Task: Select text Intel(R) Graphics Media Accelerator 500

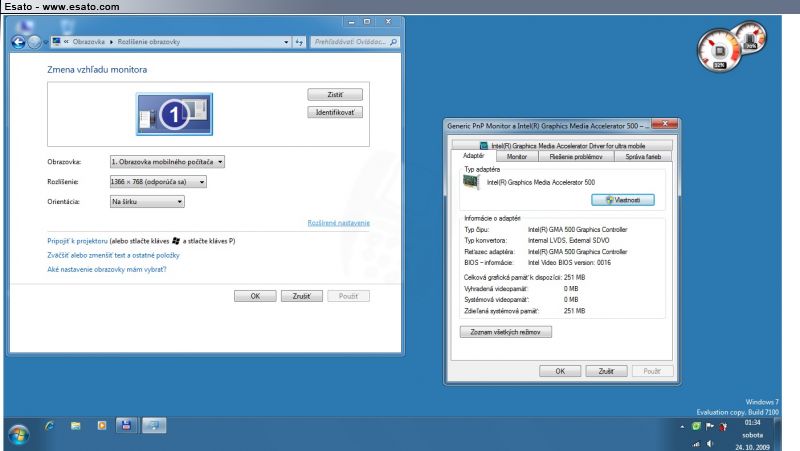Action: click(x=541, y=182)
